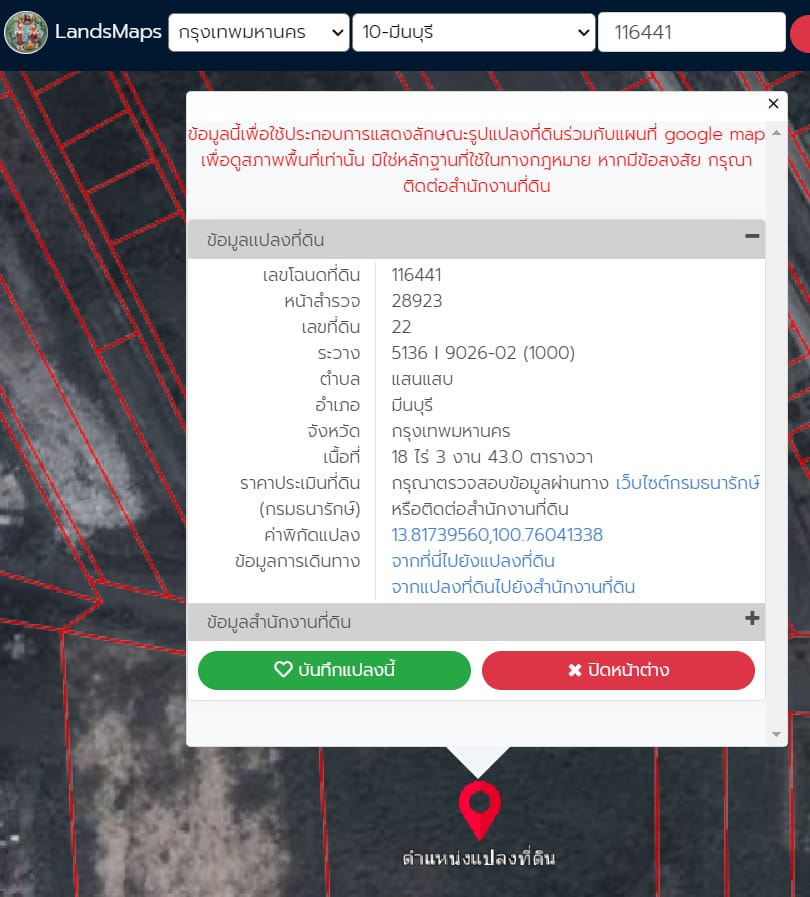Click the ราคาประเมินที่ดิน label
This screenshot has width=810, height=897.
coord(300,483)
